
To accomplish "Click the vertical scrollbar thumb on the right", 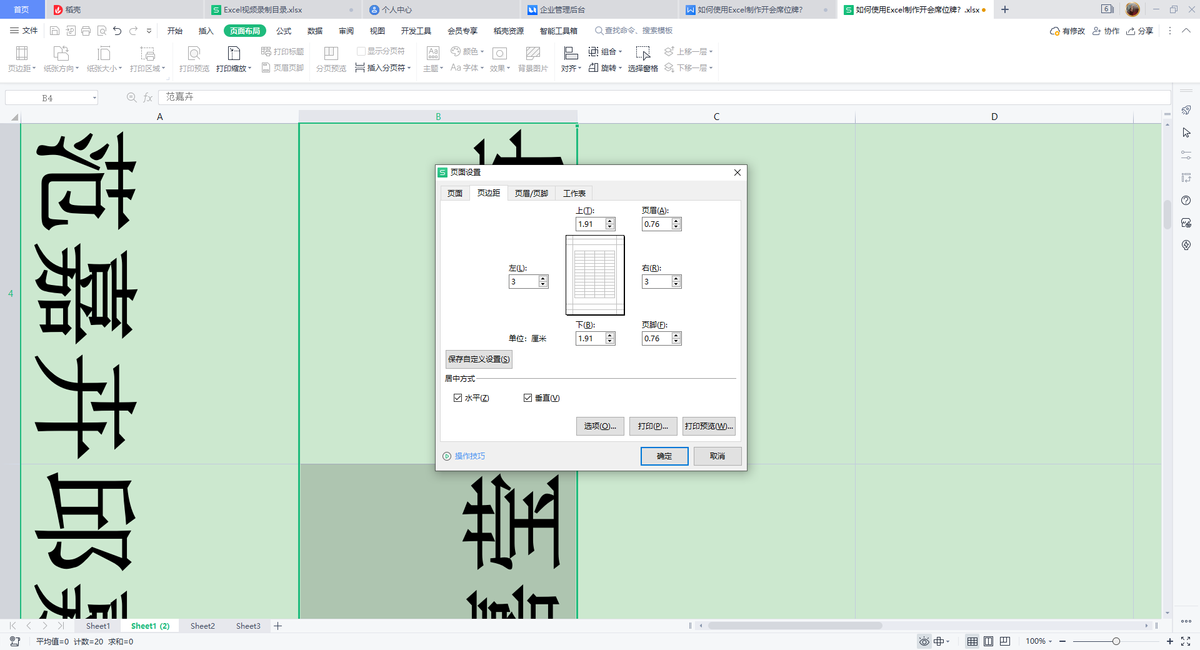I will click(1166, 215).
